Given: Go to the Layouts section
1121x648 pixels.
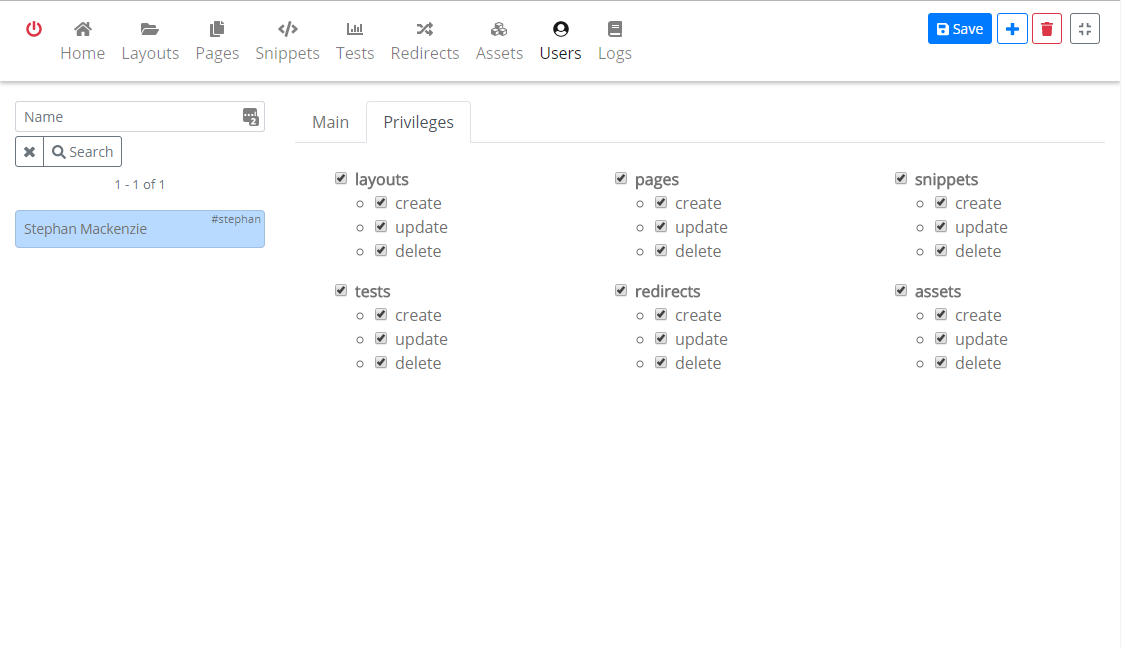Looking at the screenshot, I should click(150, 41).
